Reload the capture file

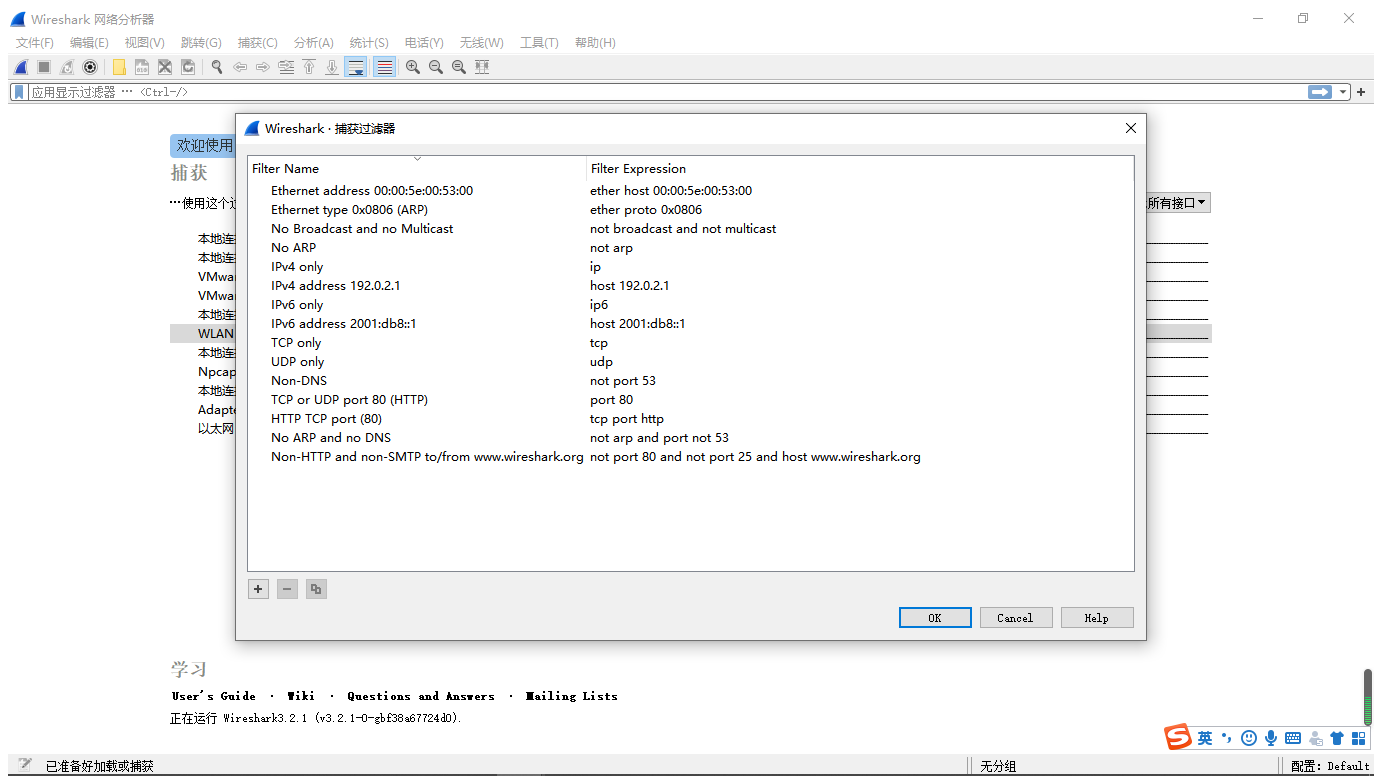188,67
